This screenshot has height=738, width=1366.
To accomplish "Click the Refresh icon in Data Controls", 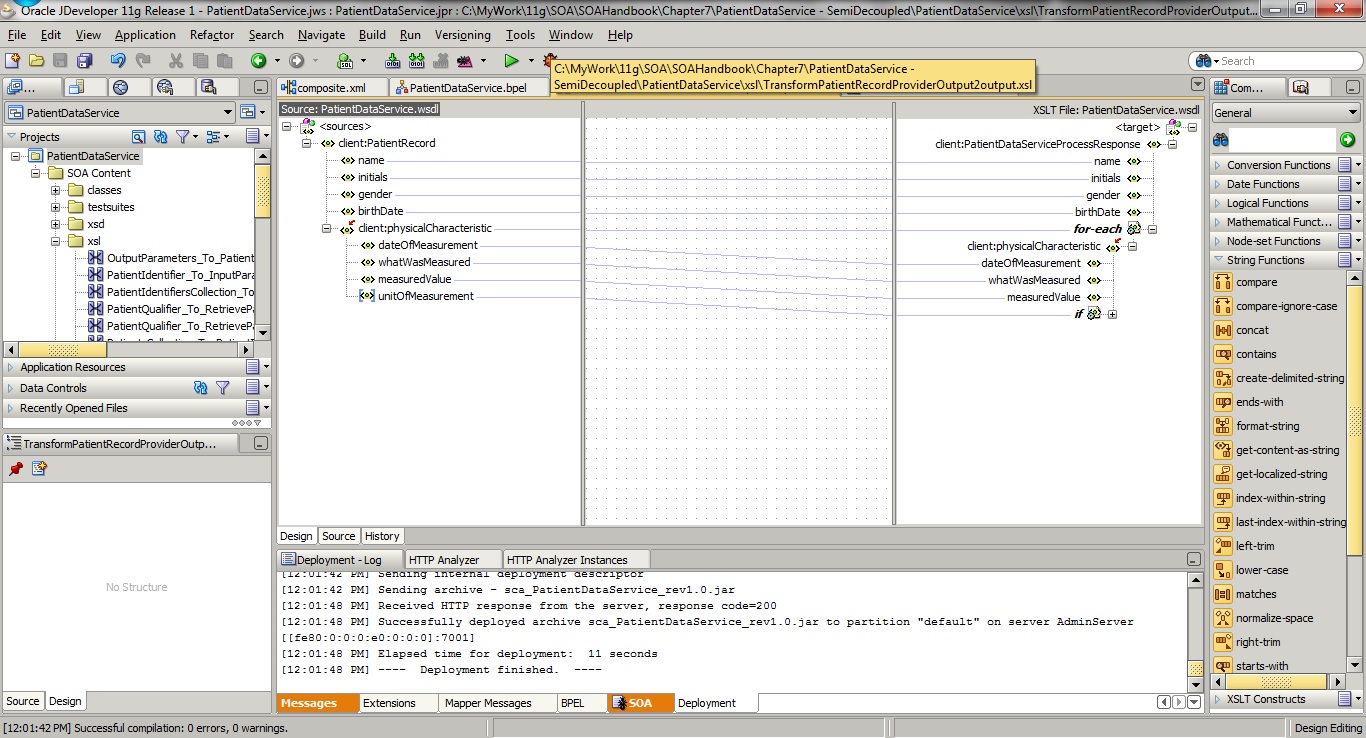I will [201, 388].
